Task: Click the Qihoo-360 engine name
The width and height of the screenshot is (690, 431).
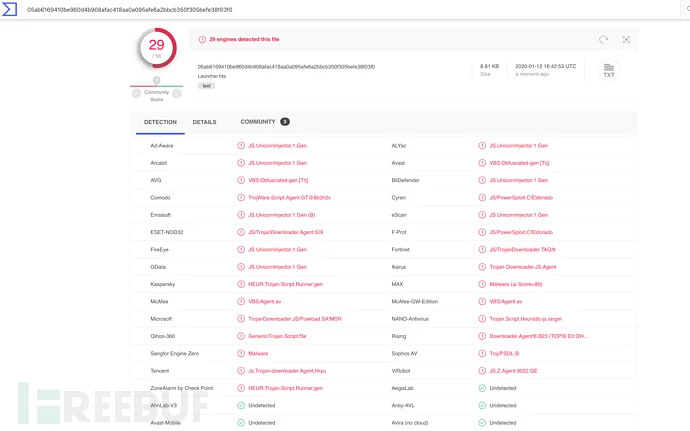Action: [162, 336]
